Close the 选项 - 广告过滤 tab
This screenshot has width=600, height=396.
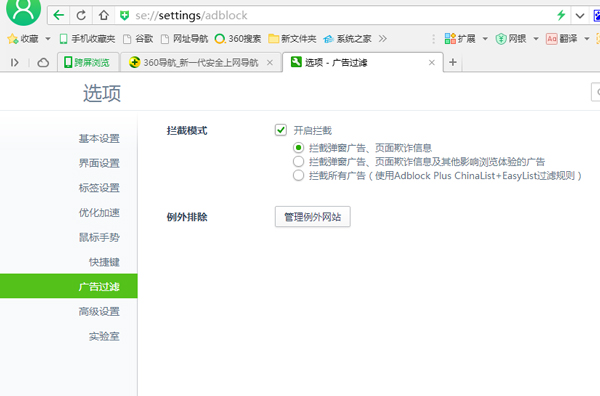coord(432,62)
